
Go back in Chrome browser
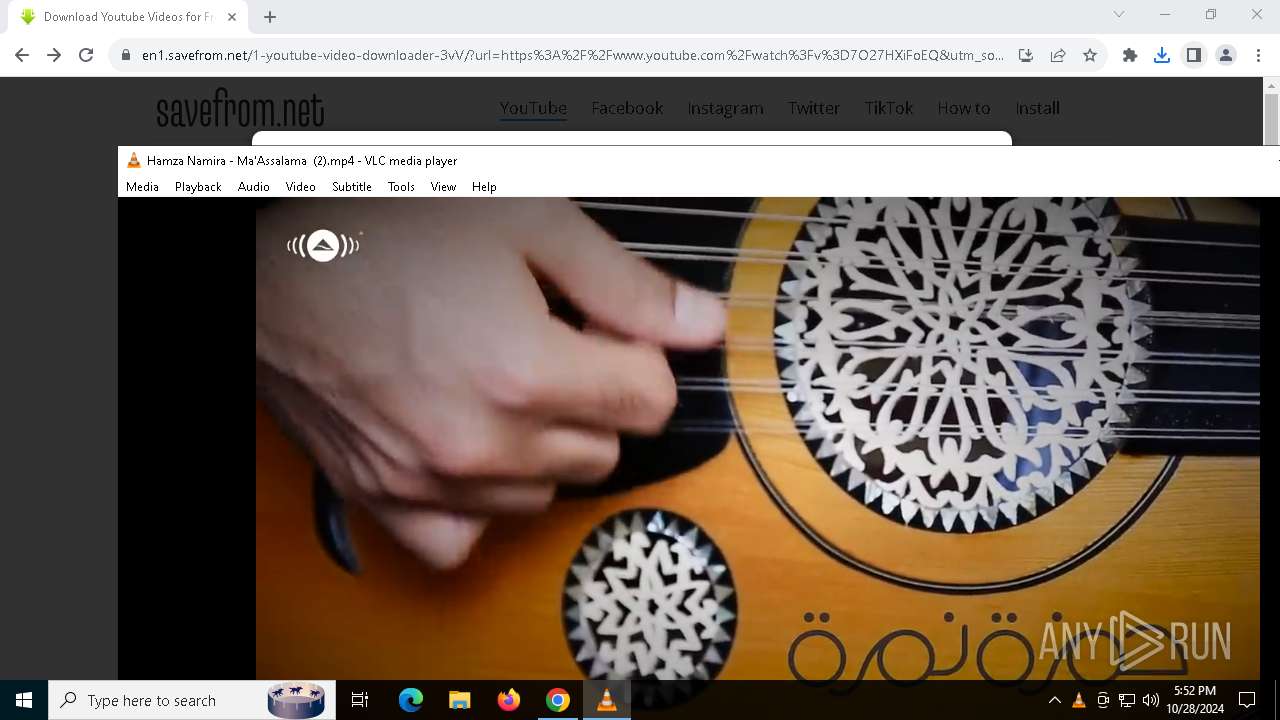22,55
